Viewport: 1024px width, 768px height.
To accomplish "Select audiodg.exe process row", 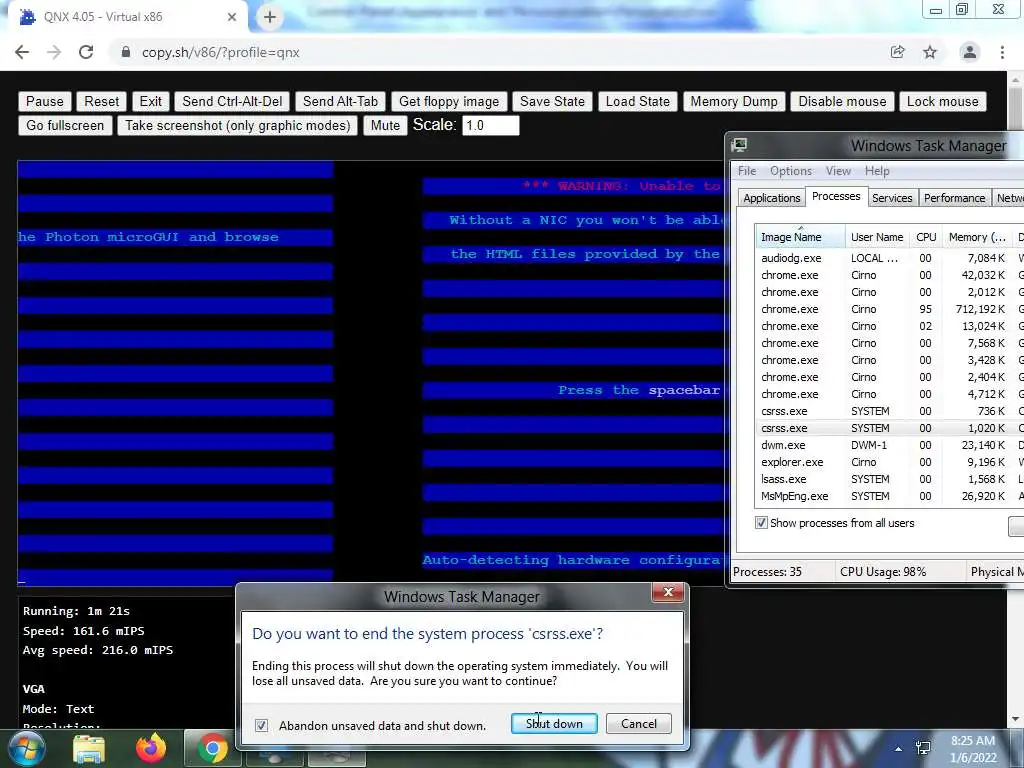I will pos(889,258).
